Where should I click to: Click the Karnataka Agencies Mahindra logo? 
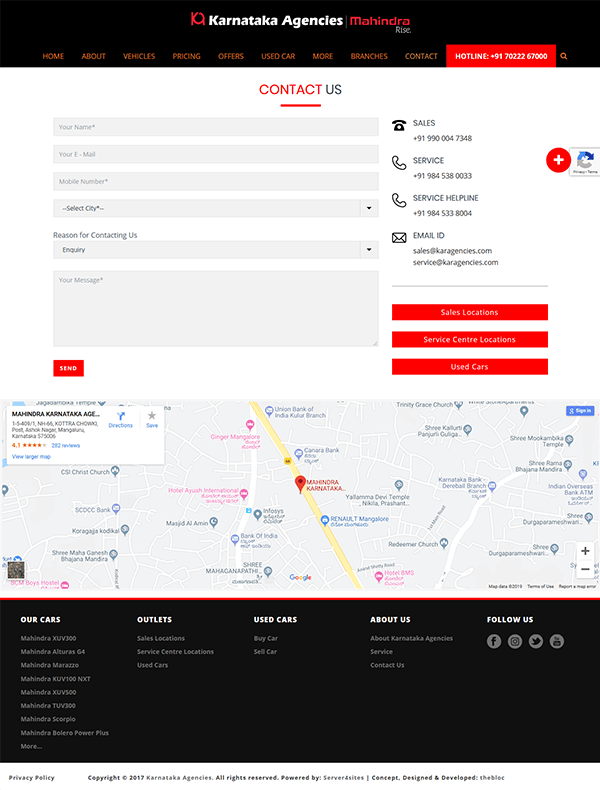[300, 22]
